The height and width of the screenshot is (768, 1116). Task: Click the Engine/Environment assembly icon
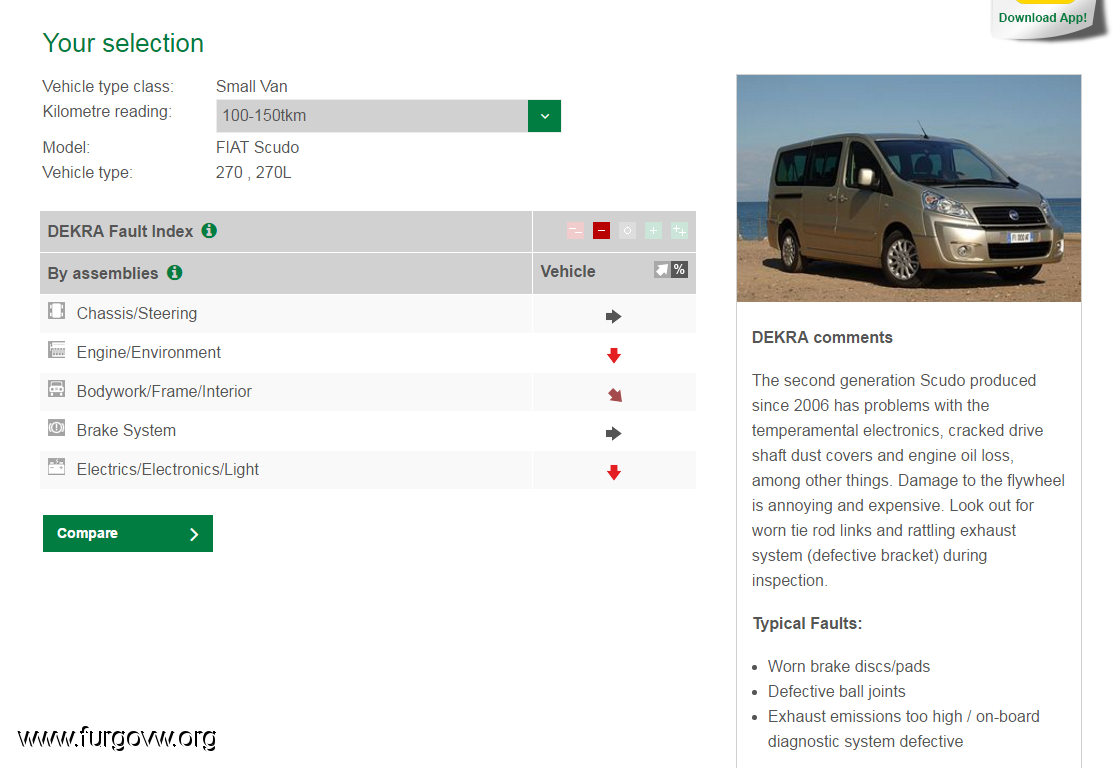pos(56,350)
